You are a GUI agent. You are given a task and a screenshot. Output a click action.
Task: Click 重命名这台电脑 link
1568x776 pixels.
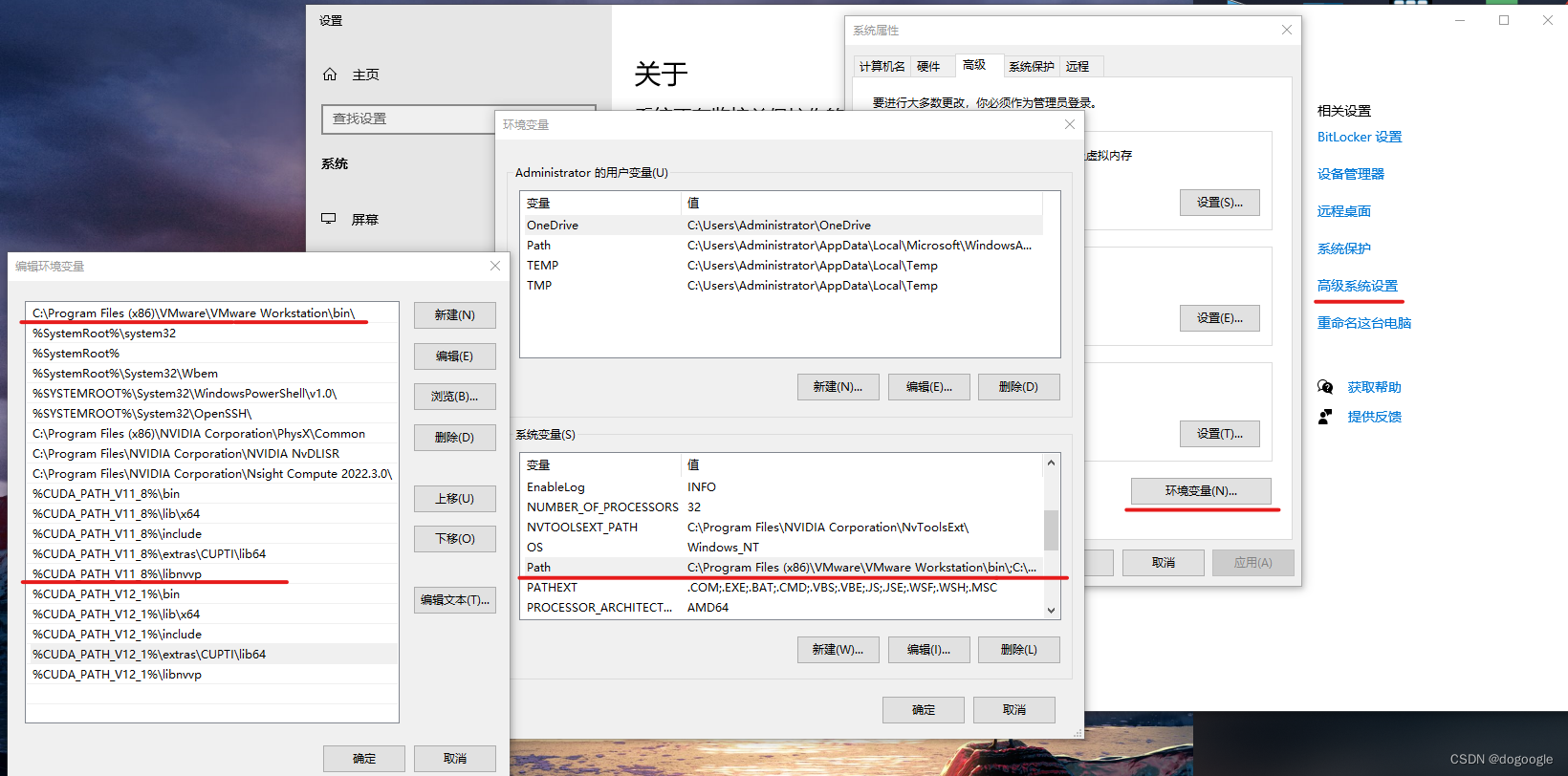[1364, 323]
